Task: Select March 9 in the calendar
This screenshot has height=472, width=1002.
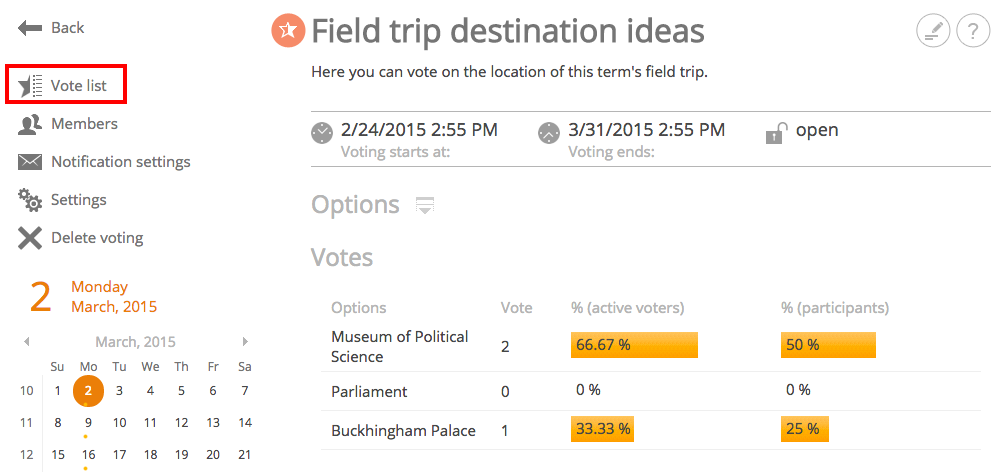Action: point(88,422)
